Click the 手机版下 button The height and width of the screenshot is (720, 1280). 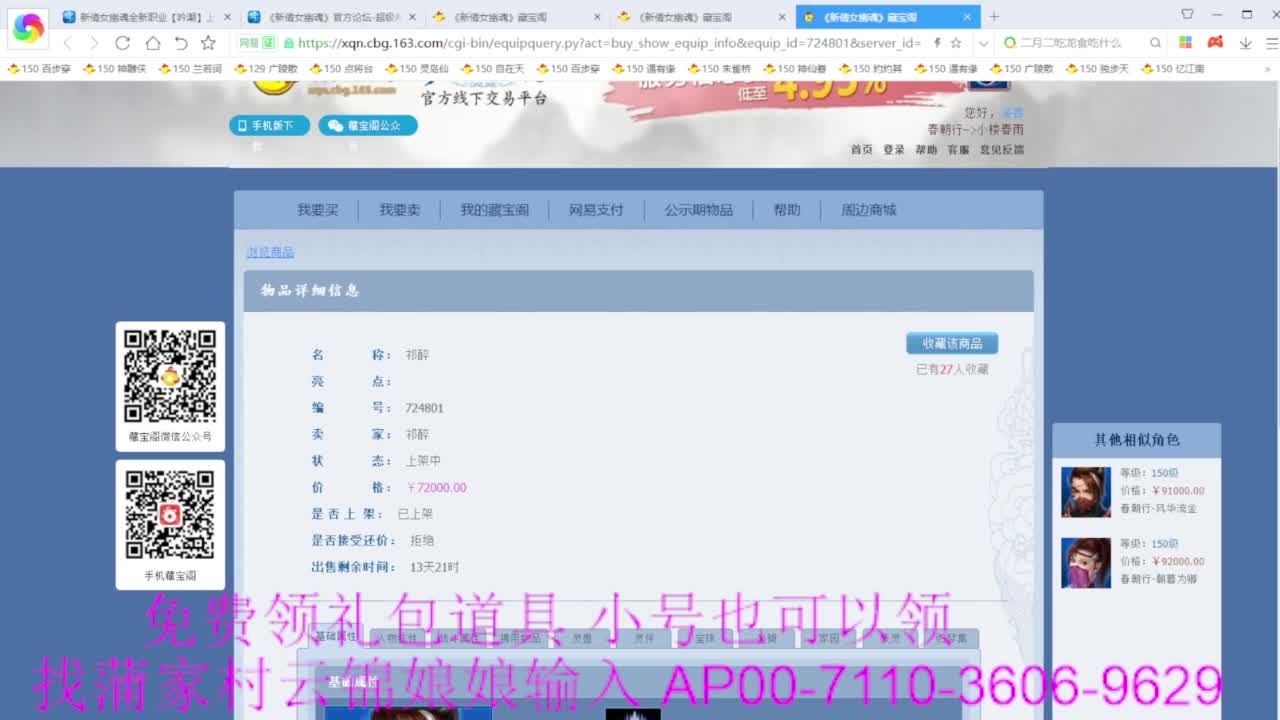coord(269,125)
